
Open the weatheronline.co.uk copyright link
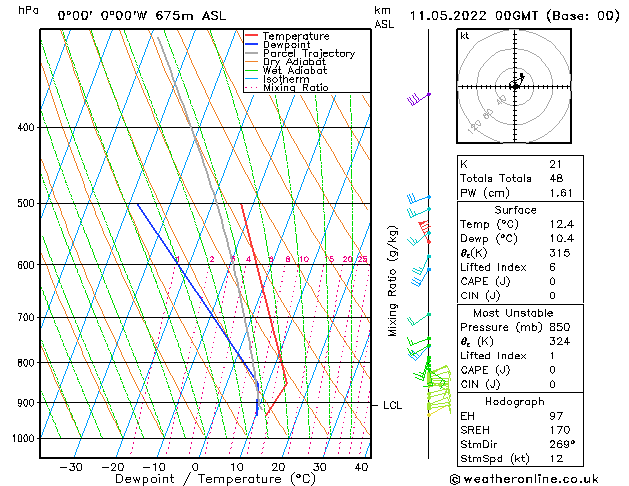[x=536, y=478]
